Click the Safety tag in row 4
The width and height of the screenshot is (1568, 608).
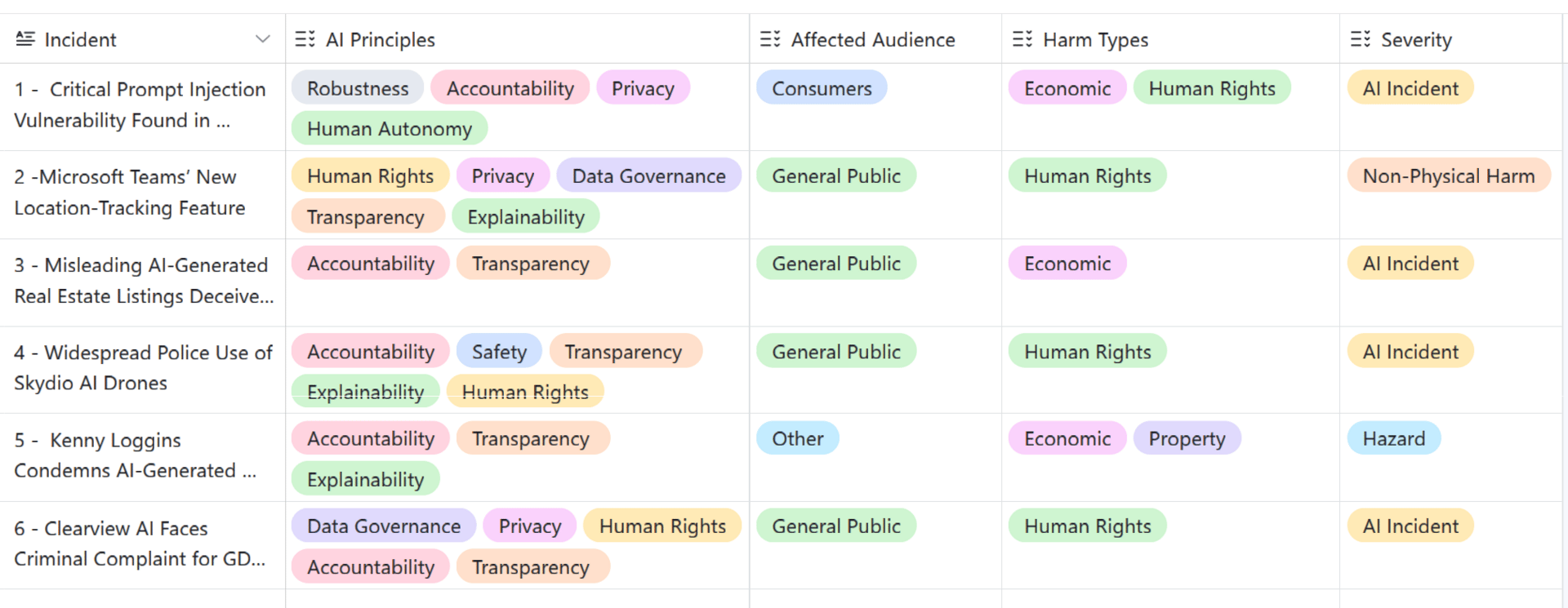click(x=499, y=352)
